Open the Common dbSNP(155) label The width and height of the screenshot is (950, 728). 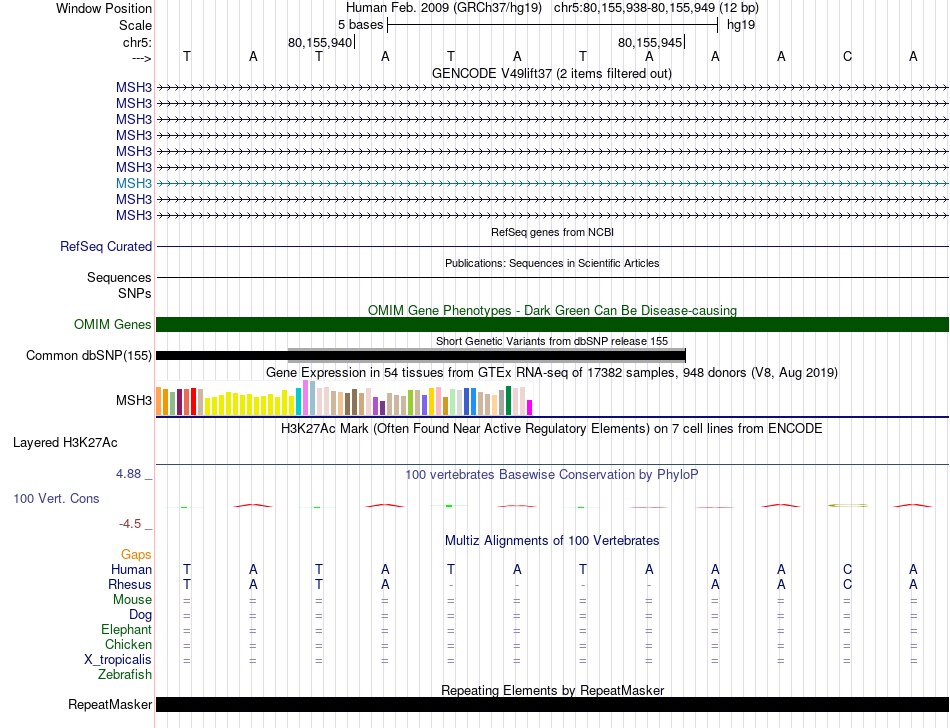(x=89, y=356)
